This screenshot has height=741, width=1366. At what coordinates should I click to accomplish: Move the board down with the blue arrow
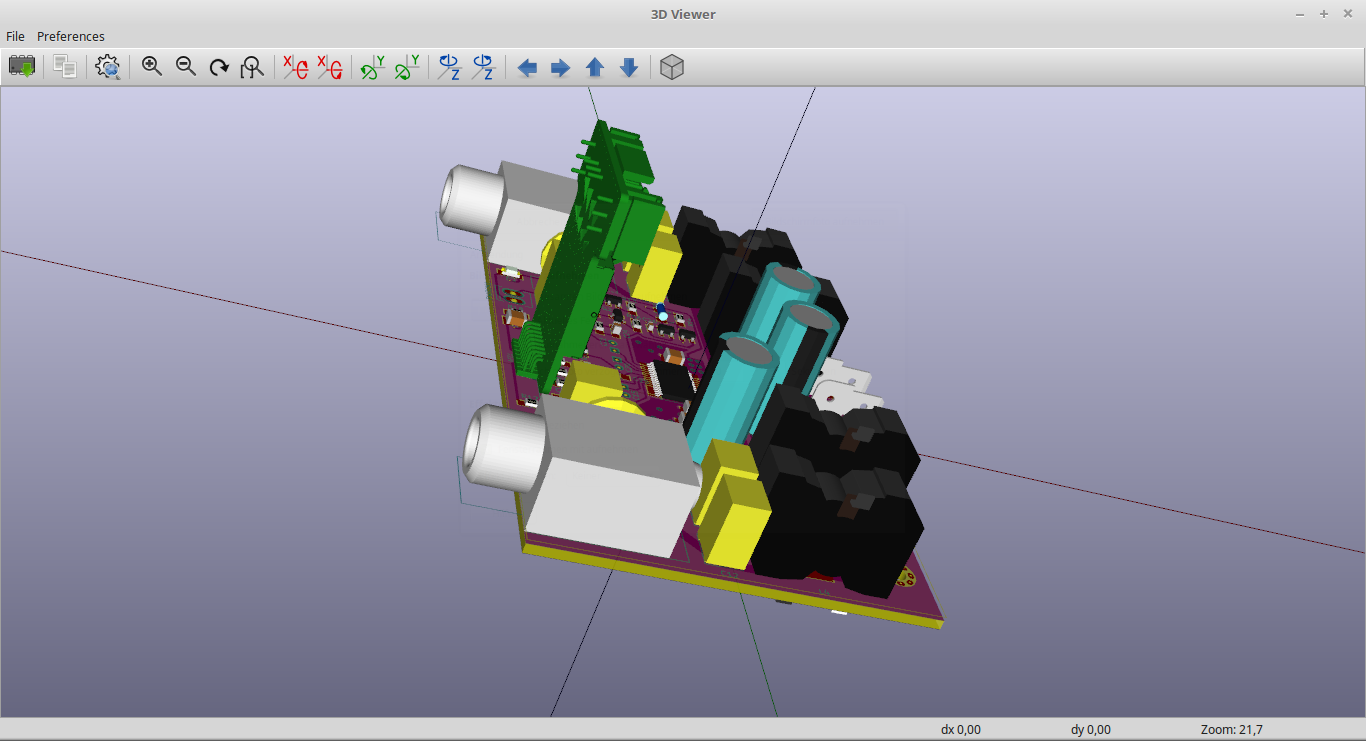(x=629, y=67)
